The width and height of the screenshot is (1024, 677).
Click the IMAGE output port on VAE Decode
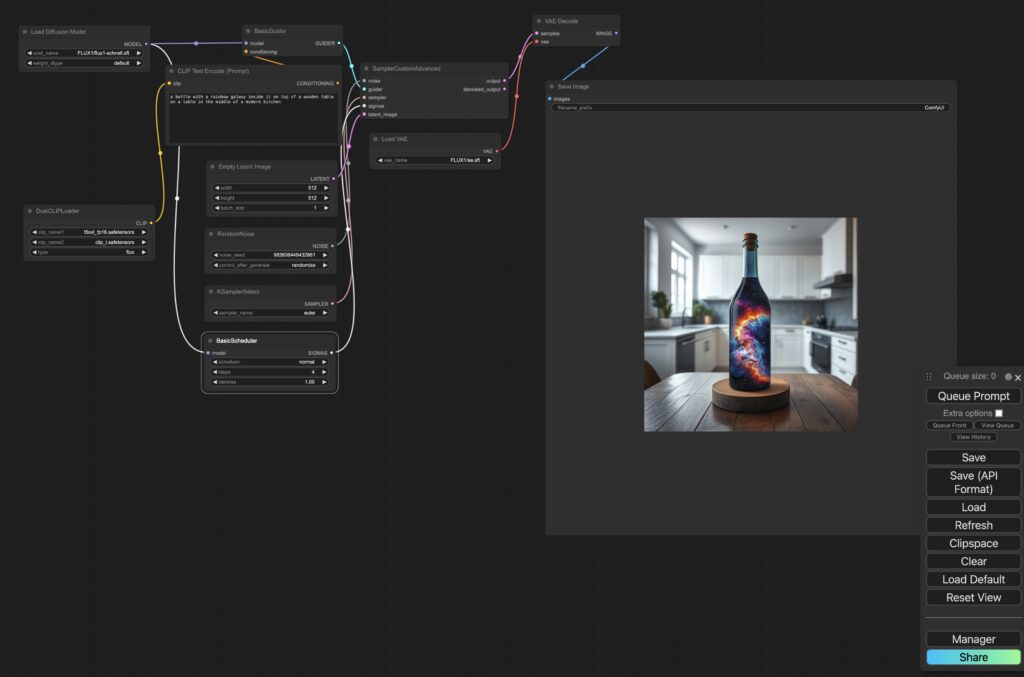tap(616, 33)
